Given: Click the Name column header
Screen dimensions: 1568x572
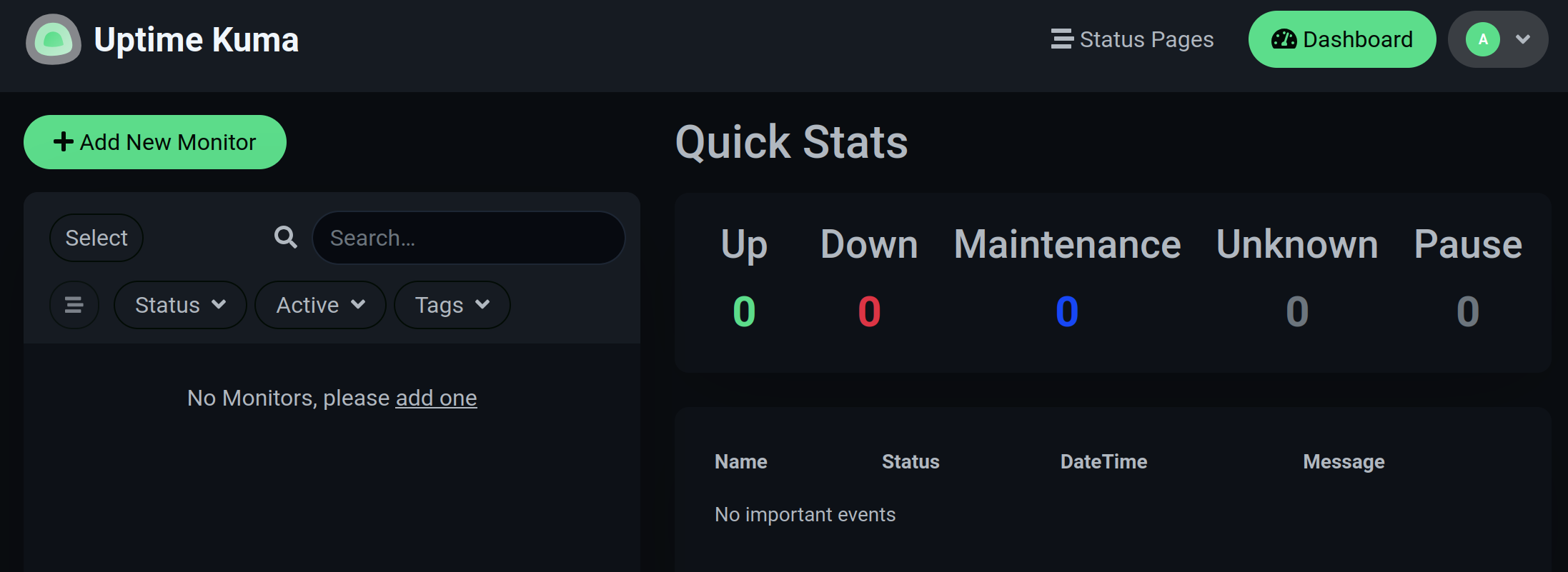Looking at the screenshot, I should pos(741,462).
